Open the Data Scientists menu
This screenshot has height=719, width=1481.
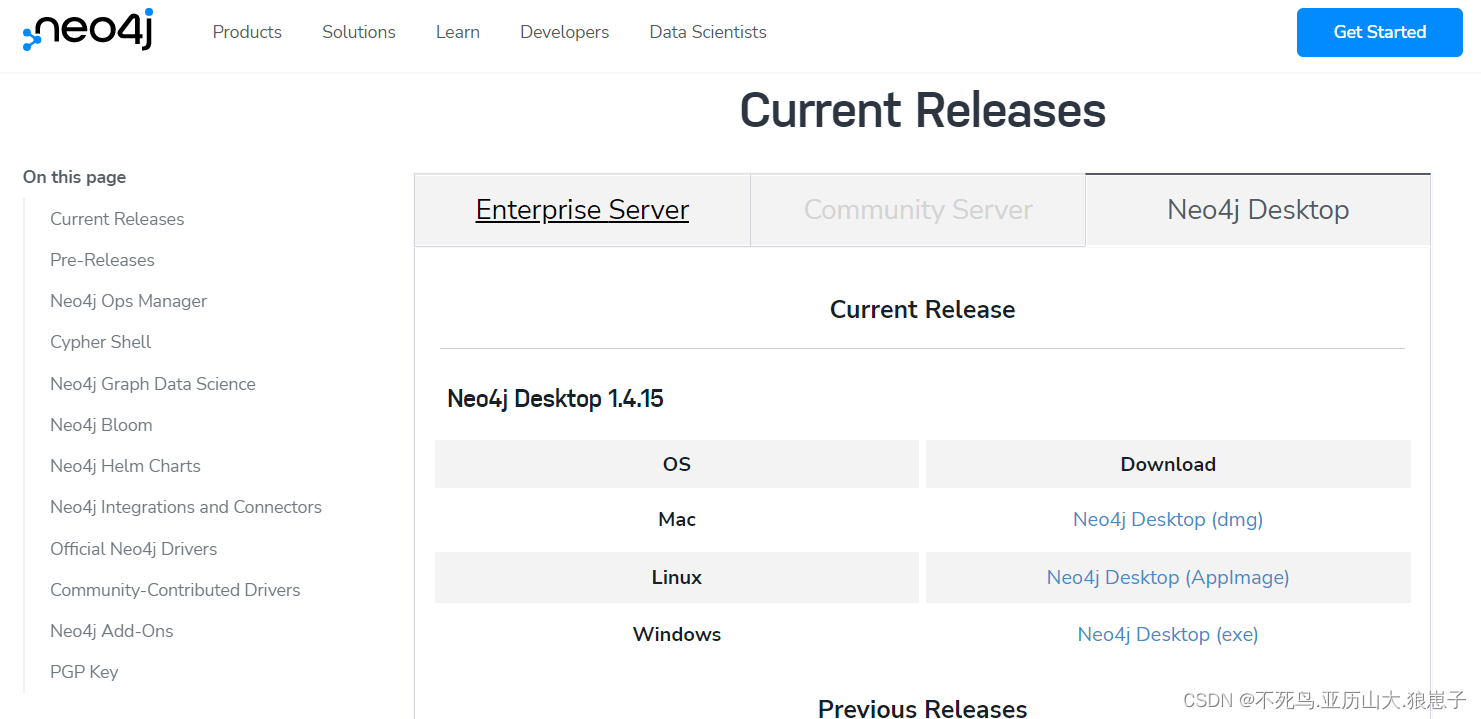coord(707,32)
